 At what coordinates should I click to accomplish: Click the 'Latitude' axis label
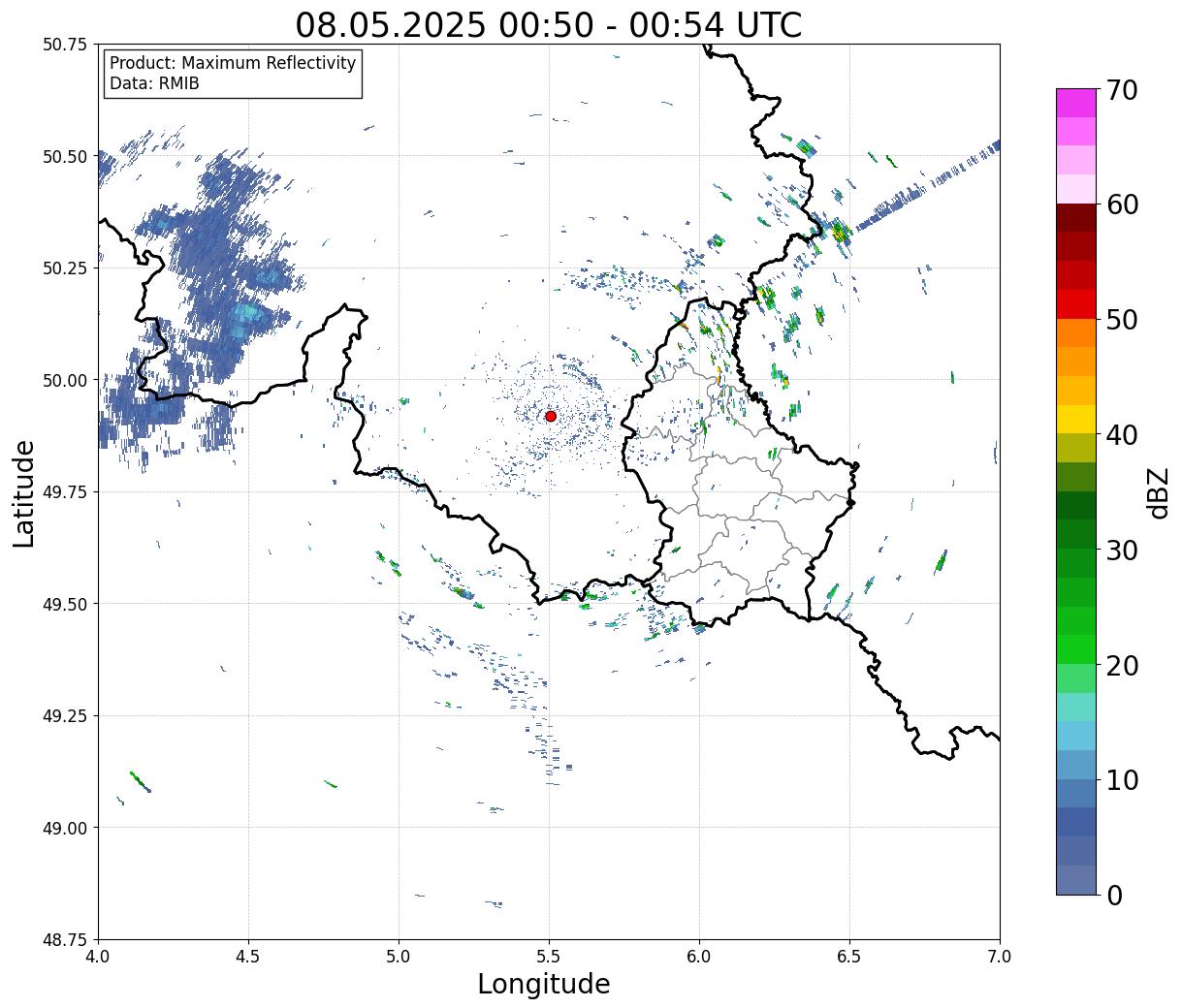point(24,493)
